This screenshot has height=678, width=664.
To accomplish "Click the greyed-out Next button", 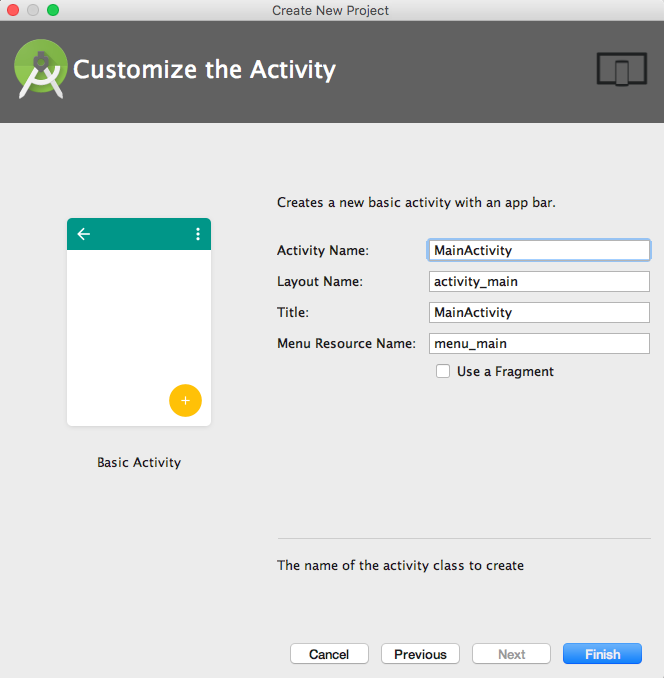I will (x=511, y=654).
